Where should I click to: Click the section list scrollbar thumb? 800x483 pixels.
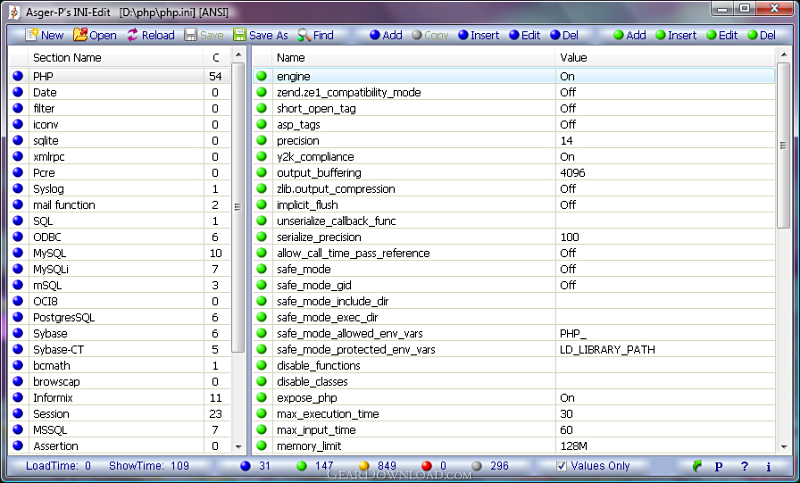point(238,207)
